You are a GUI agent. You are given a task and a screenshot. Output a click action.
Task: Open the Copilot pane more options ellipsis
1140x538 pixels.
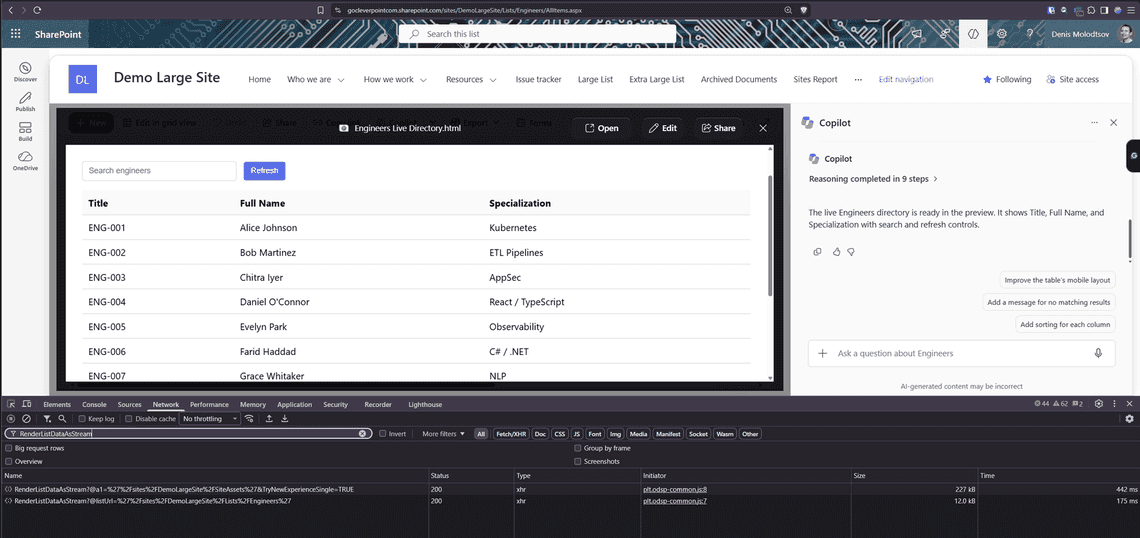pyautogui.click(x=1094, y=123)
